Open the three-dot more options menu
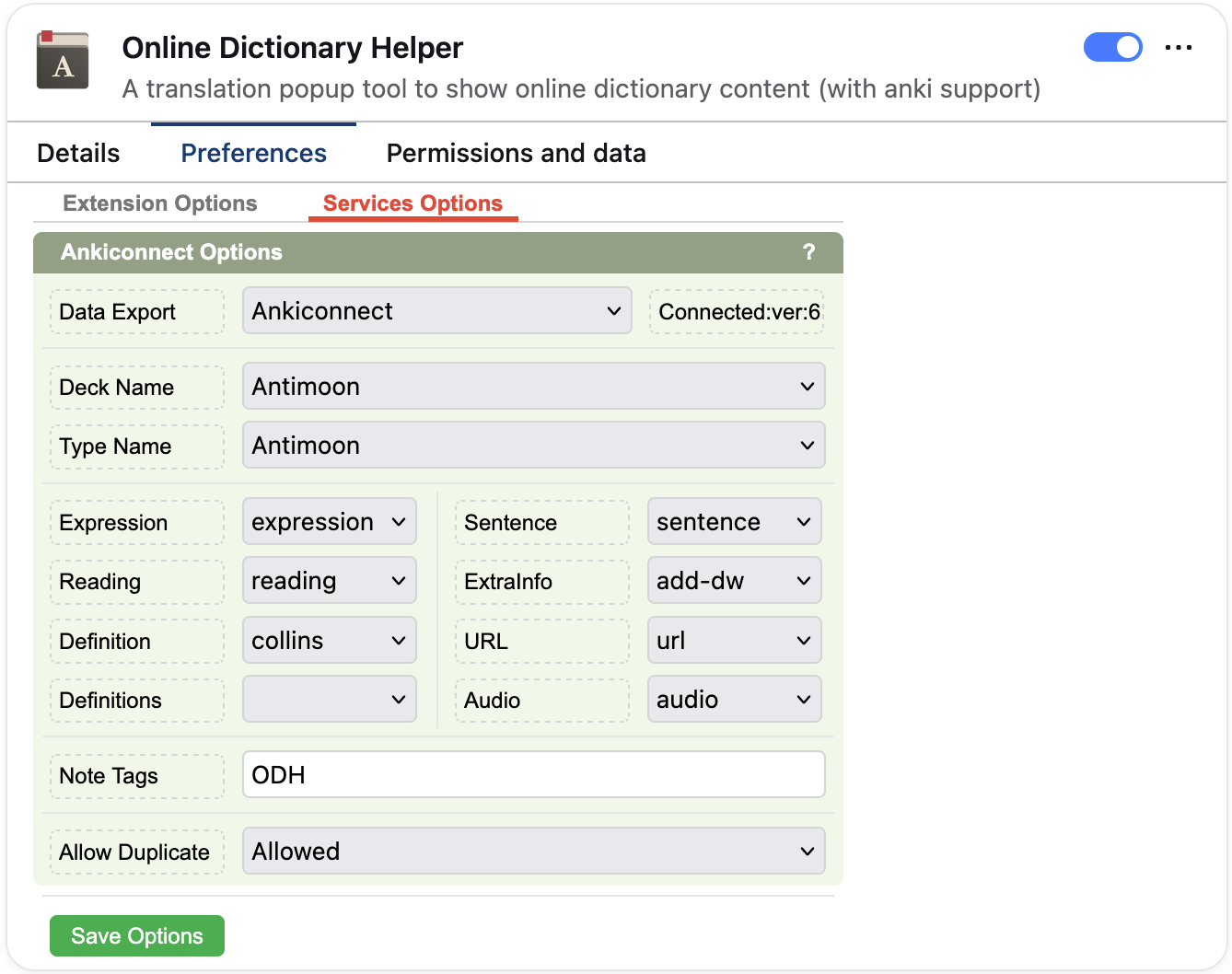This screenshot has width=1232, height=974. coord(1179,47)
